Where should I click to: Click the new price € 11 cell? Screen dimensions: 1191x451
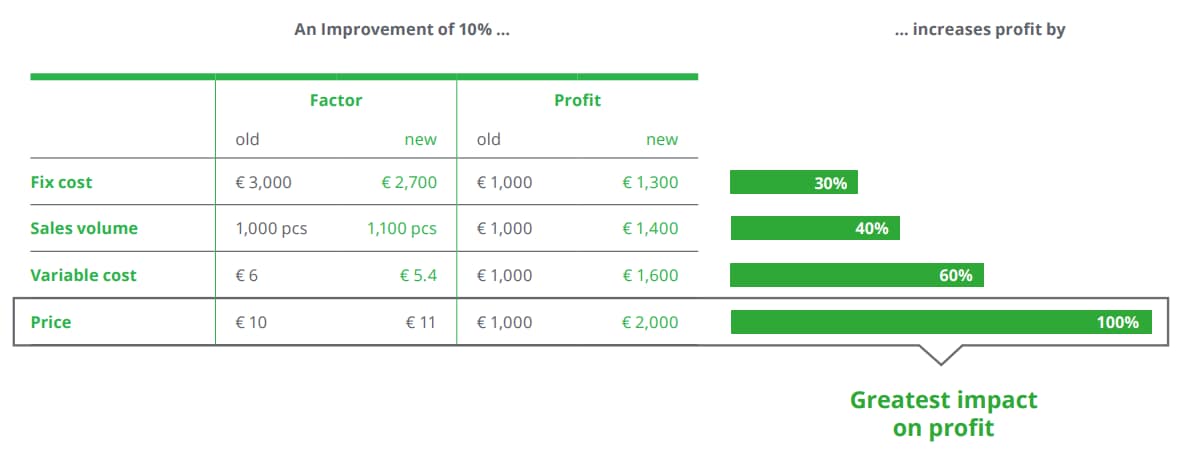click(421, 322)
